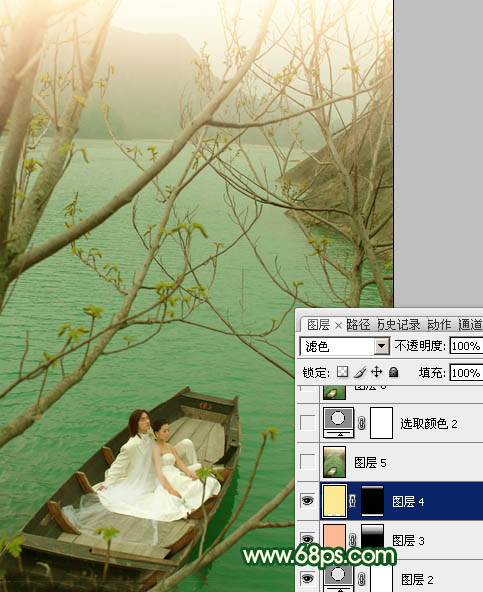Select the 选取颜色 2 adjustment layer icon
Image resolution: width=483 pixels, height=592 pixels.
tap(339, 422)
